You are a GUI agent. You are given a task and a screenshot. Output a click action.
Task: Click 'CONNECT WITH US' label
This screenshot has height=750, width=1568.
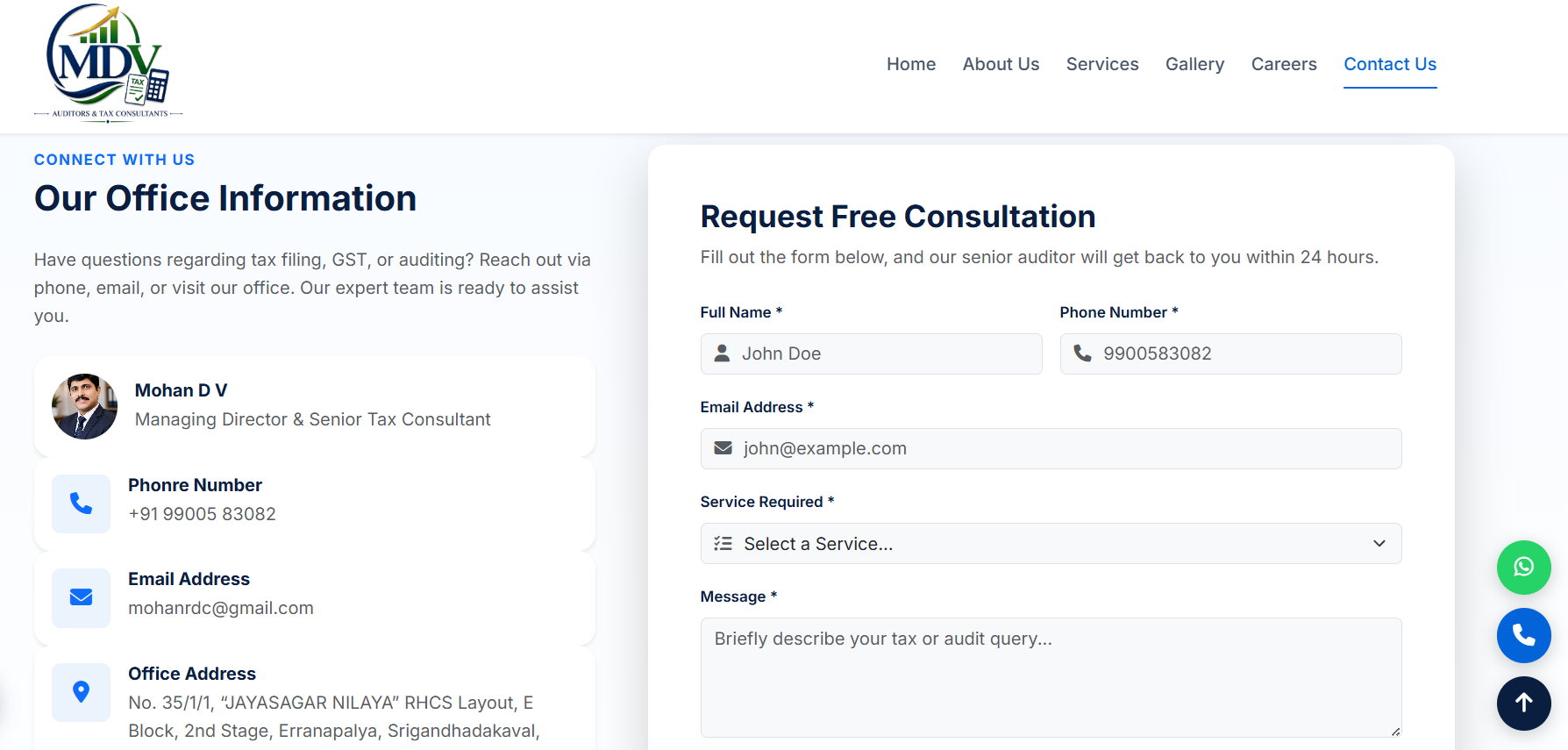(114, 160)
